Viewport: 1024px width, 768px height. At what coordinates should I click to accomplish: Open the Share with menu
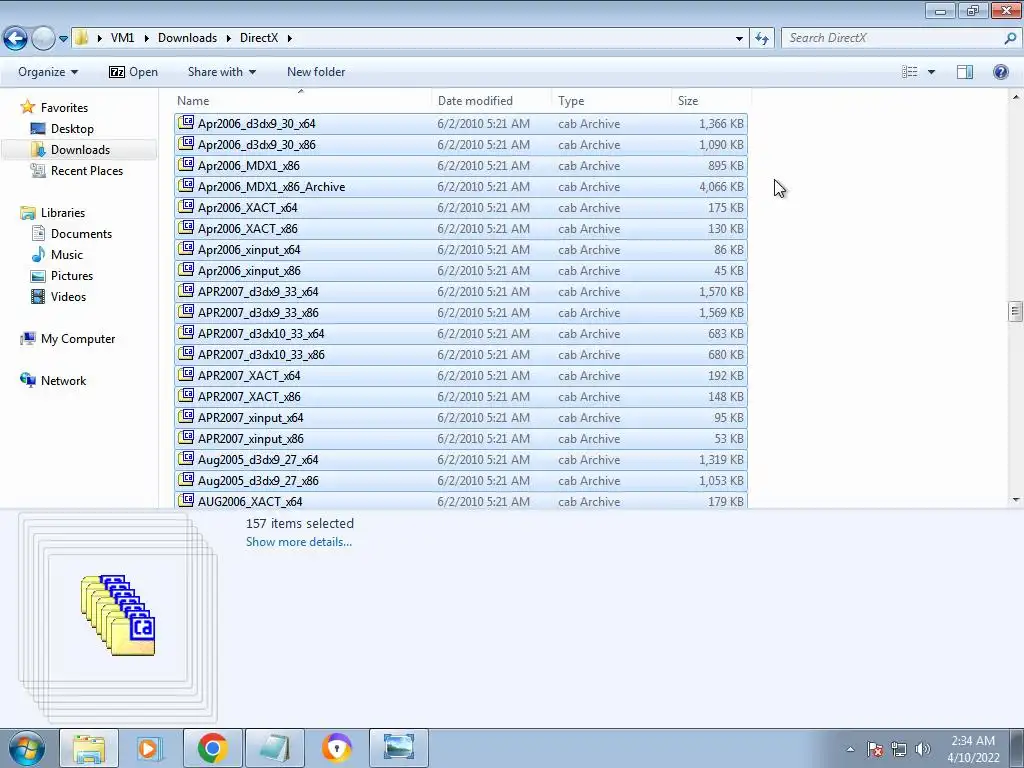221,72
